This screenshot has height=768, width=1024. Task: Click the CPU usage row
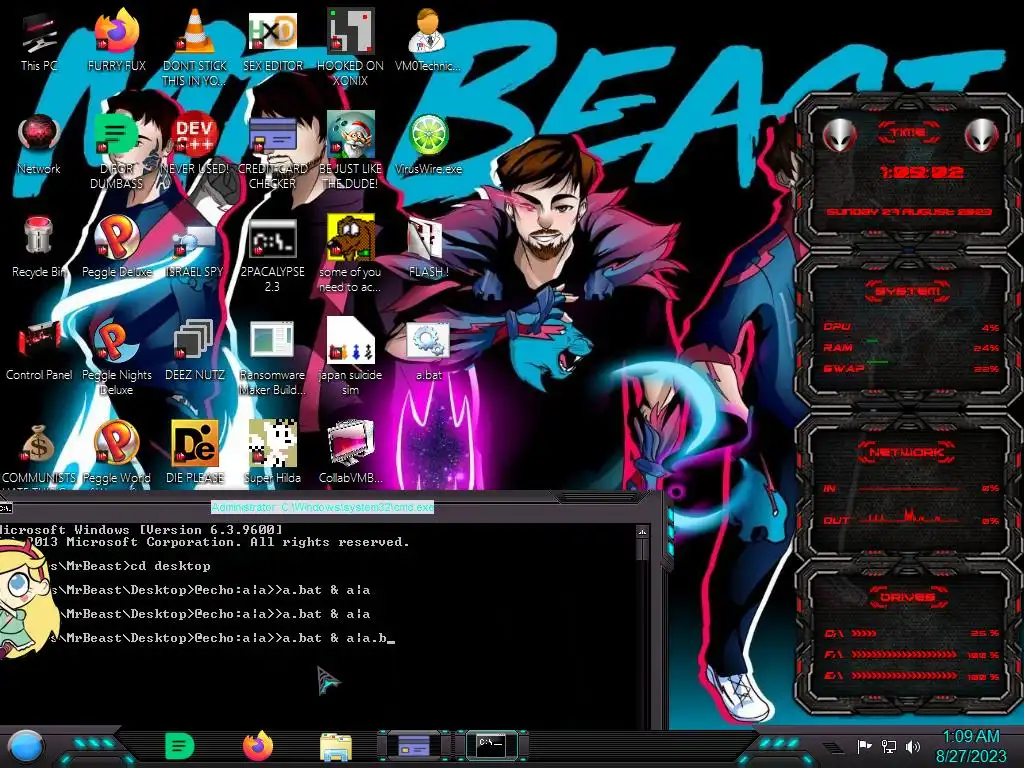[910, 327]
